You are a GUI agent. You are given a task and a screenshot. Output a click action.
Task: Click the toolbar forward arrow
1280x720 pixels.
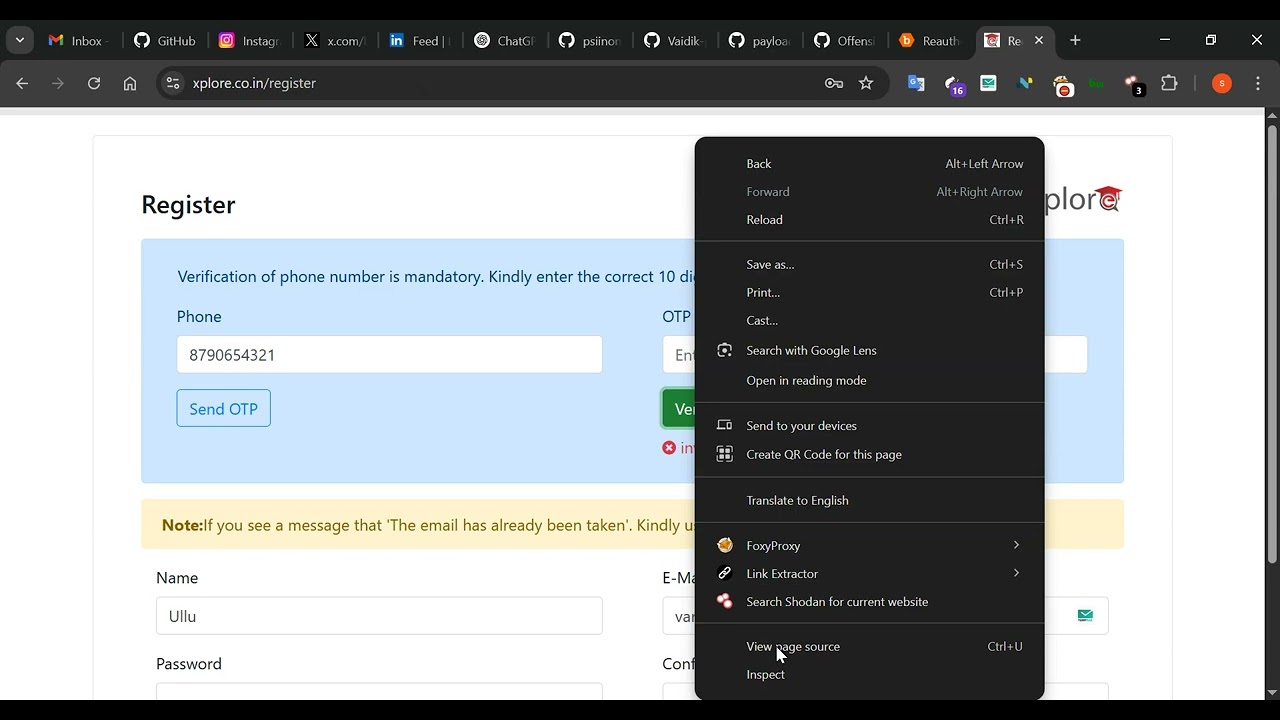58,84
